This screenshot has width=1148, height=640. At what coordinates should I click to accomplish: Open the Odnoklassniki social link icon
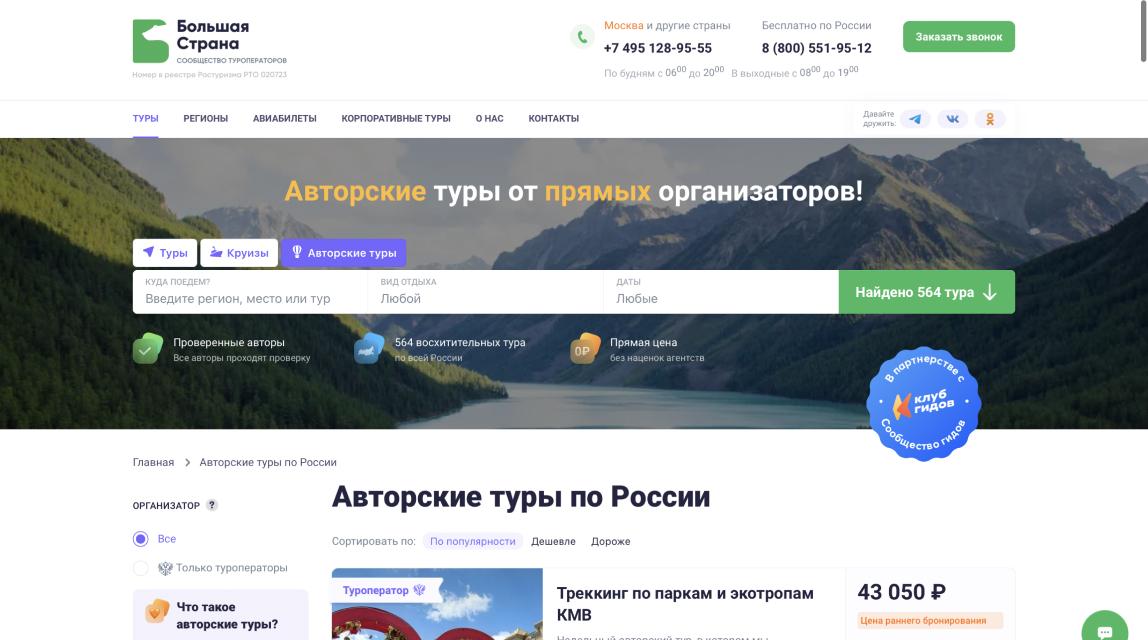click(990, 119)
